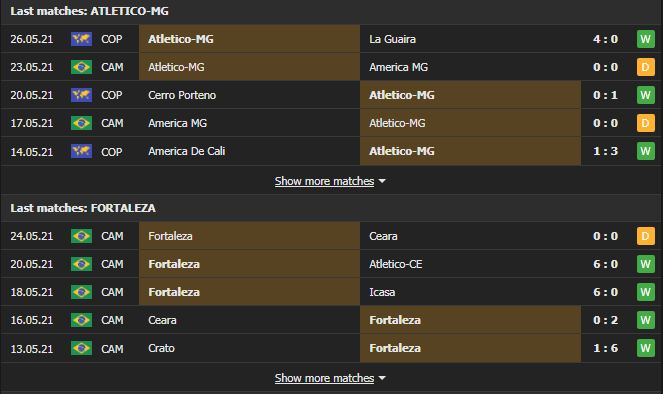The height and width of the screenshot is (394, 663).
Task: Expand Show more matches under Fortaleza
Action: pyautogui.click(x=324, y=378)
